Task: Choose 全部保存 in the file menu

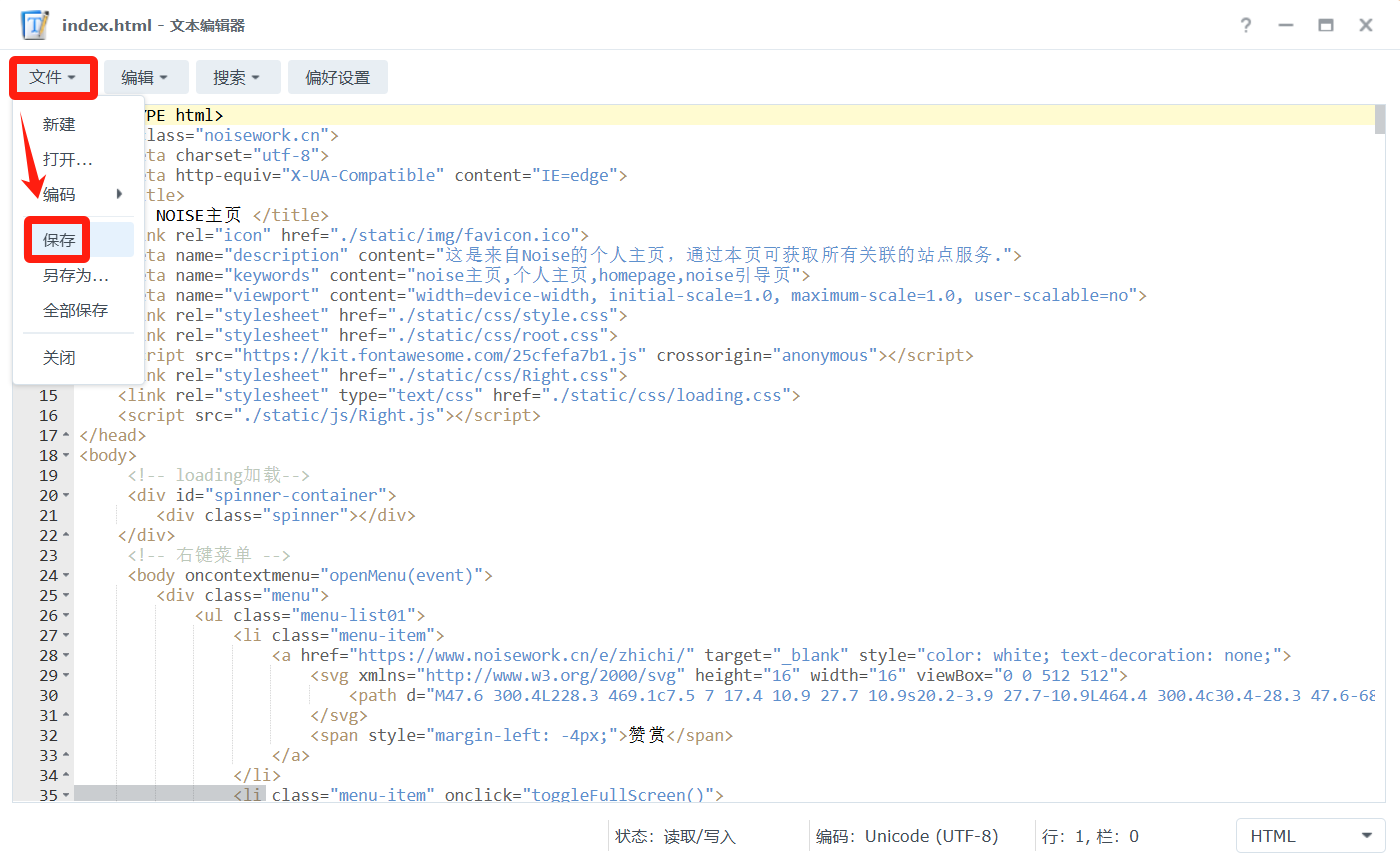Action: [75, 310]
